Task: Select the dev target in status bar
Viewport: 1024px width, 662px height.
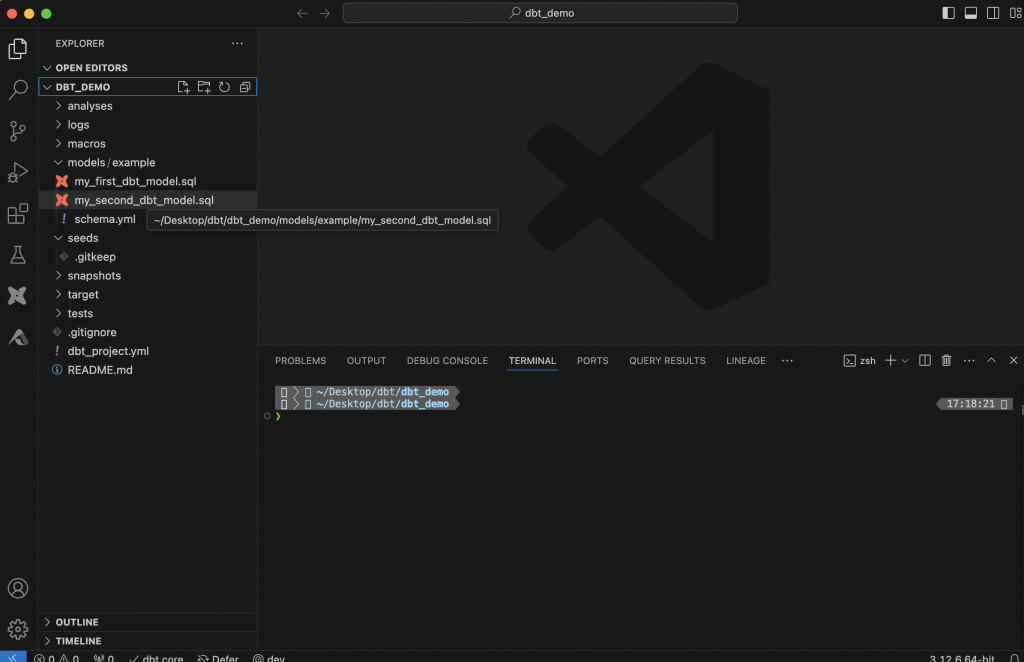Action: (x=269, y=658)
